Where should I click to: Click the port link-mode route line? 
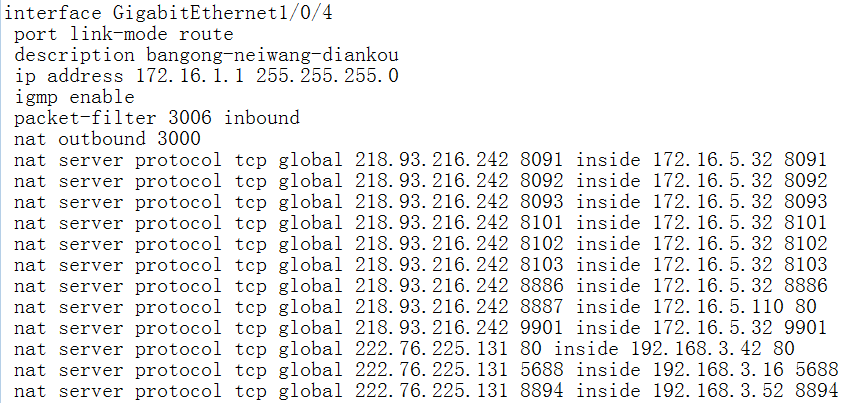tap(123, 34)
